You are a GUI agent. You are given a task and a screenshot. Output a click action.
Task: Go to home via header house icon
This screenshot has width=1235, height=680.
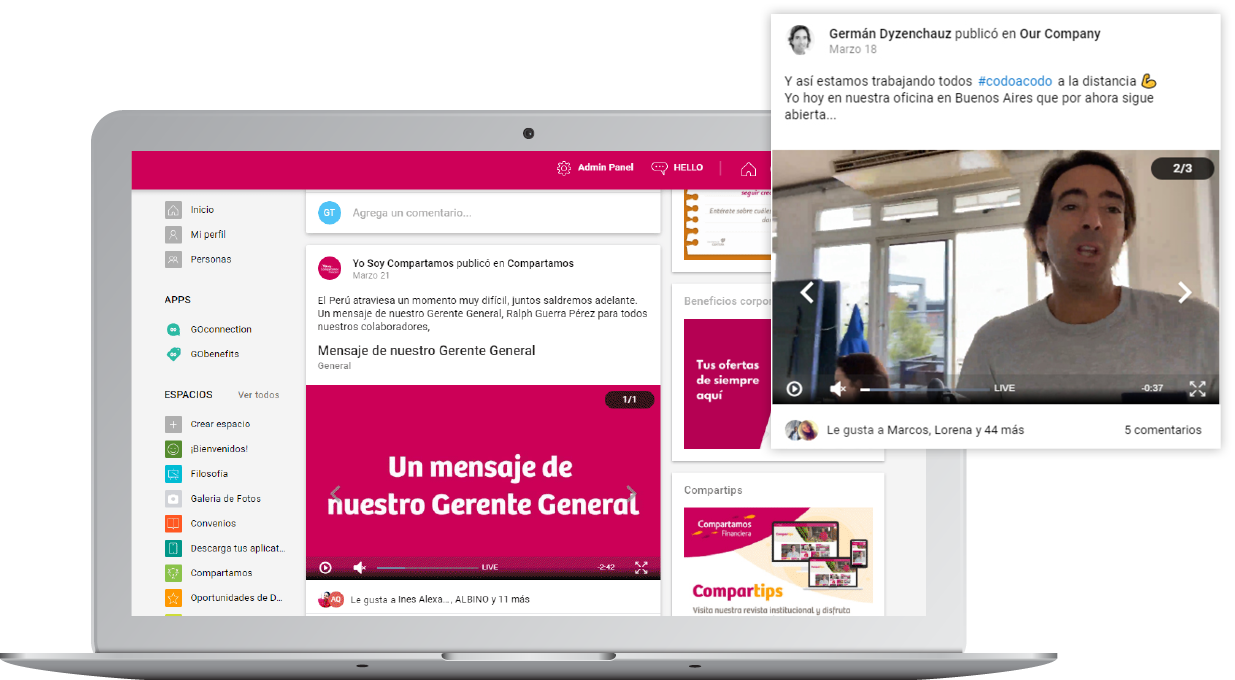[748, 169]
